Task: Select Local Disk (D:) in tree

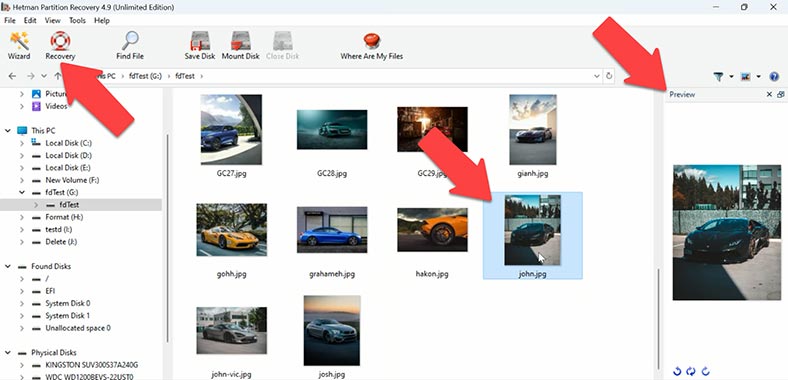Action: click(68, 156)
